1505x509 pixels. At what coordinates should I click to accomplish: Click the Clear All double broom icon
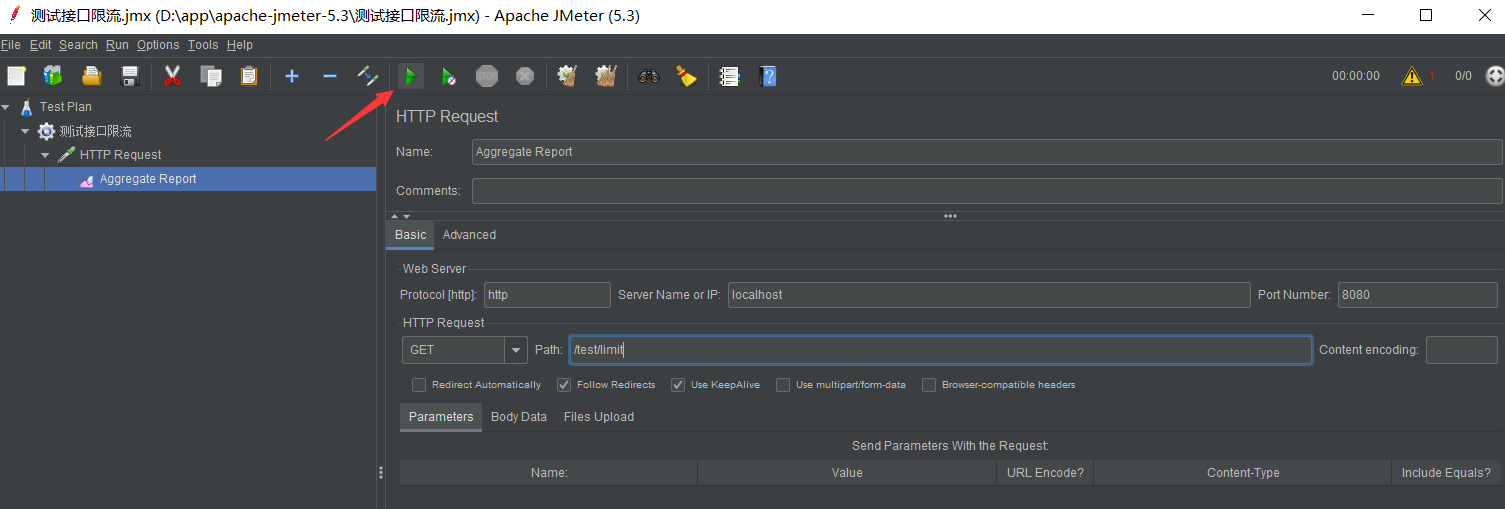coord(606,76)
